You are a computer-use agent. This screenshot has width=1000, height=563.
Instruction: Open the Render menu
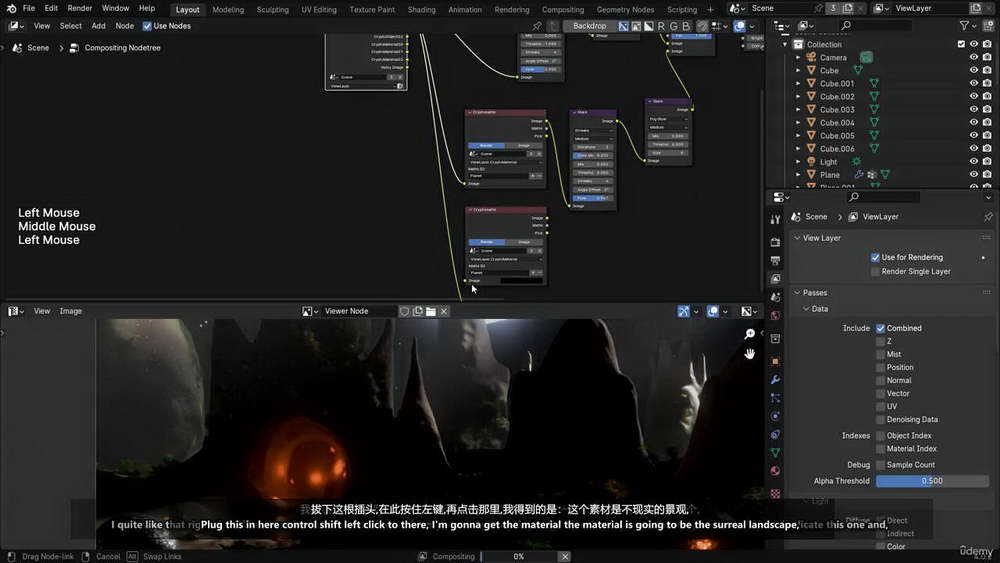80,9
